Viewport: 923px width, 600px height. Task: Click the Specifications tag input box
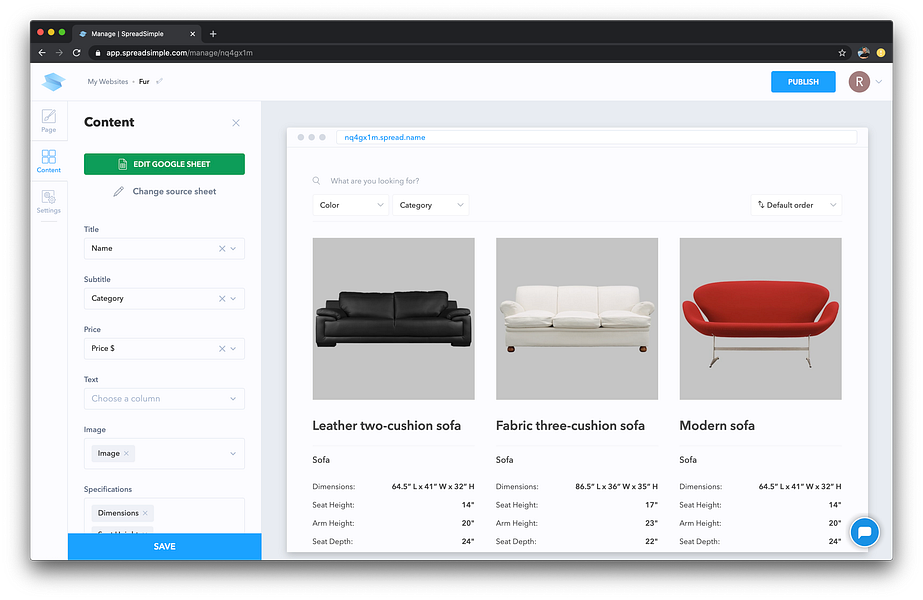164,516
